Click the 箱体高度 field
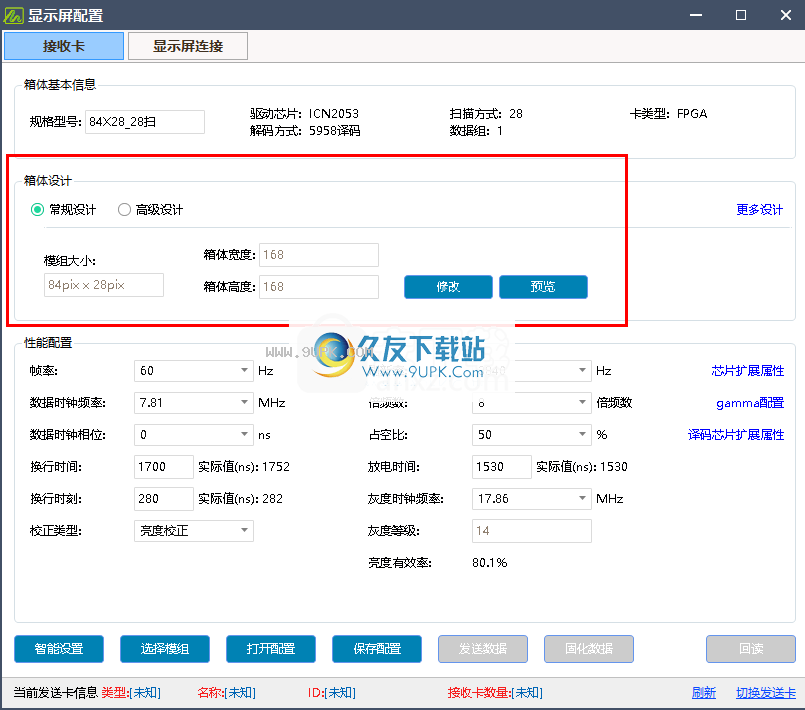805x710 pixels. coord(319,287)
